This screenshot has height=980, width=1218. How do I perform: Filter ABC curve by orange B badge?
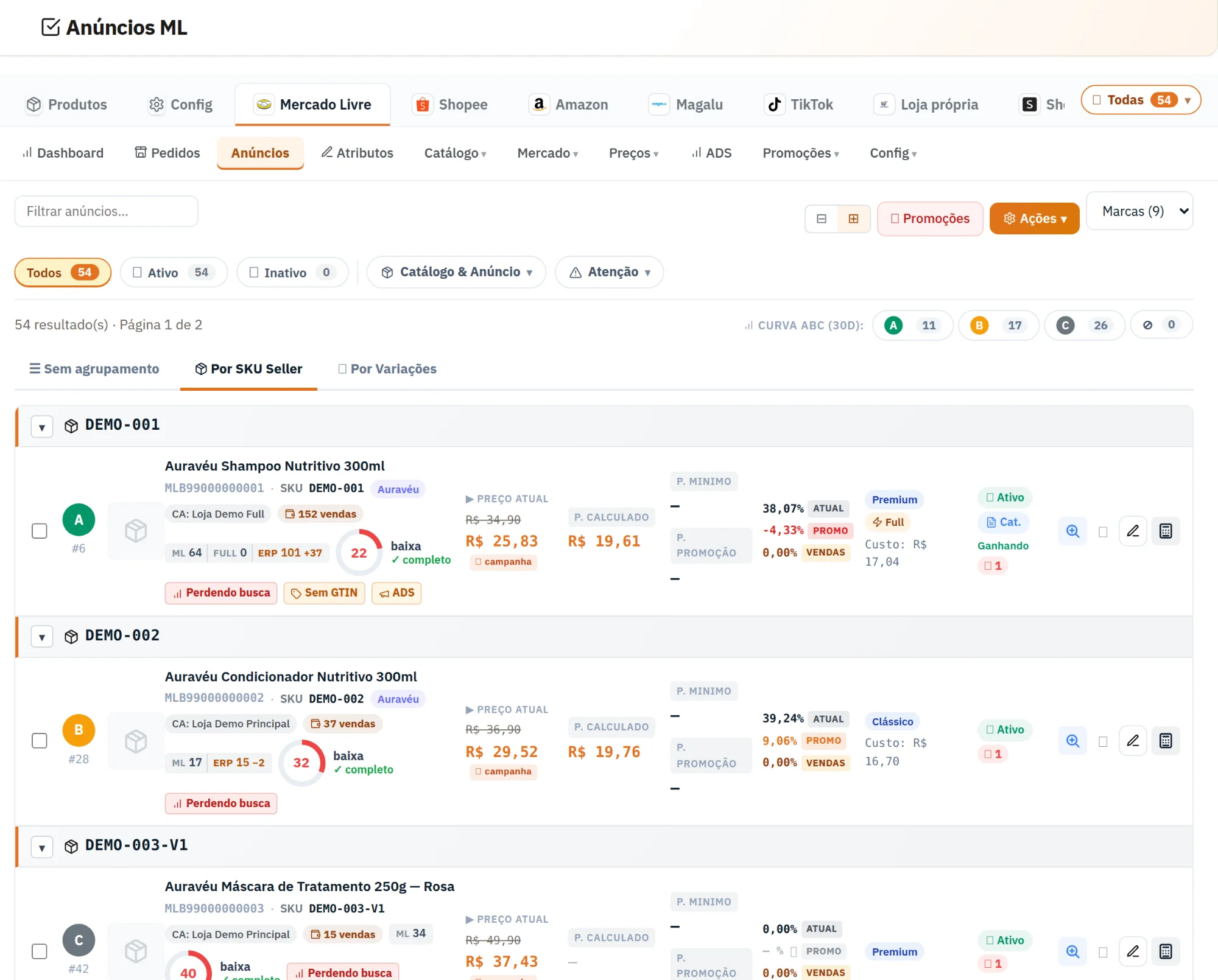pyautogui.click(x=998, y=326)
